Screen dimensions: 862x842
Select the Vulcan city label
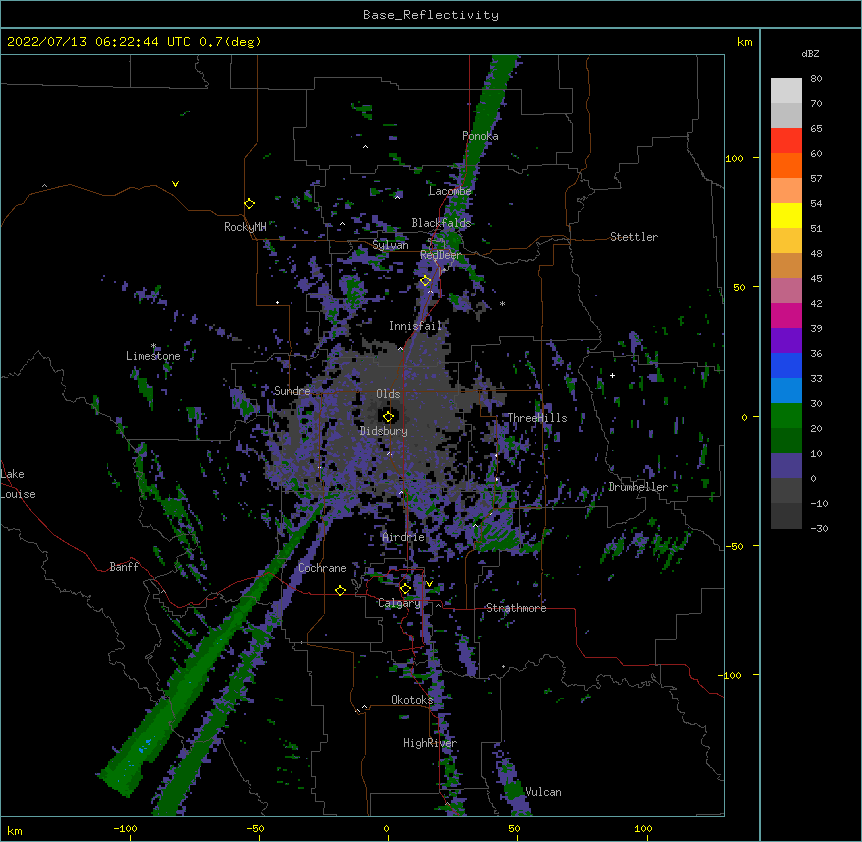coord(543,792)
